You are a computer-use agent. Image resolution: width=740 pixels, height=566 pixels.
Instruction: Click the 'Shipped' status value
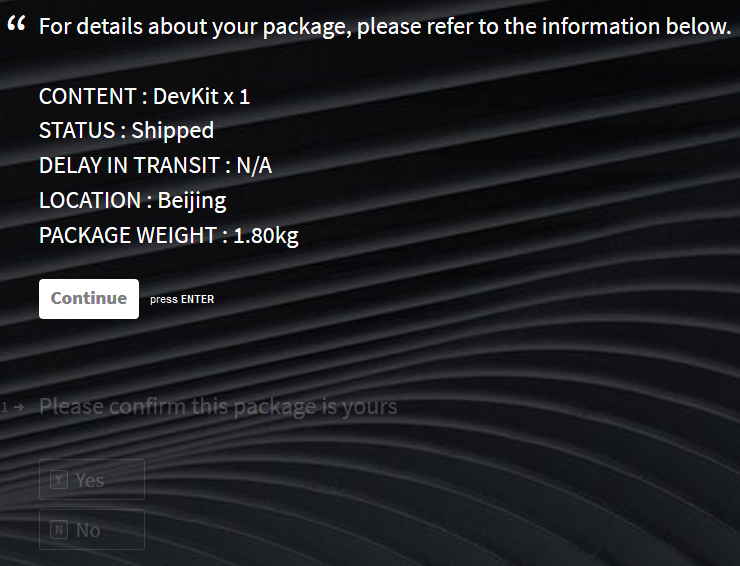(x=172, y=131)
